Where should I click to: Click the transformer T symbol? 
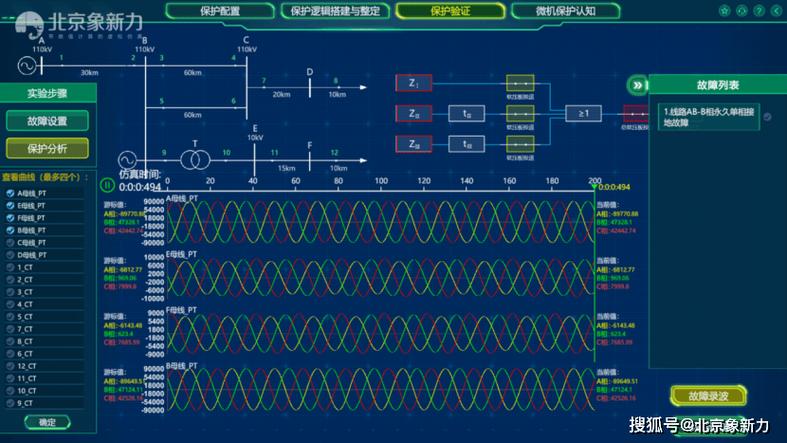click(195, 161)
